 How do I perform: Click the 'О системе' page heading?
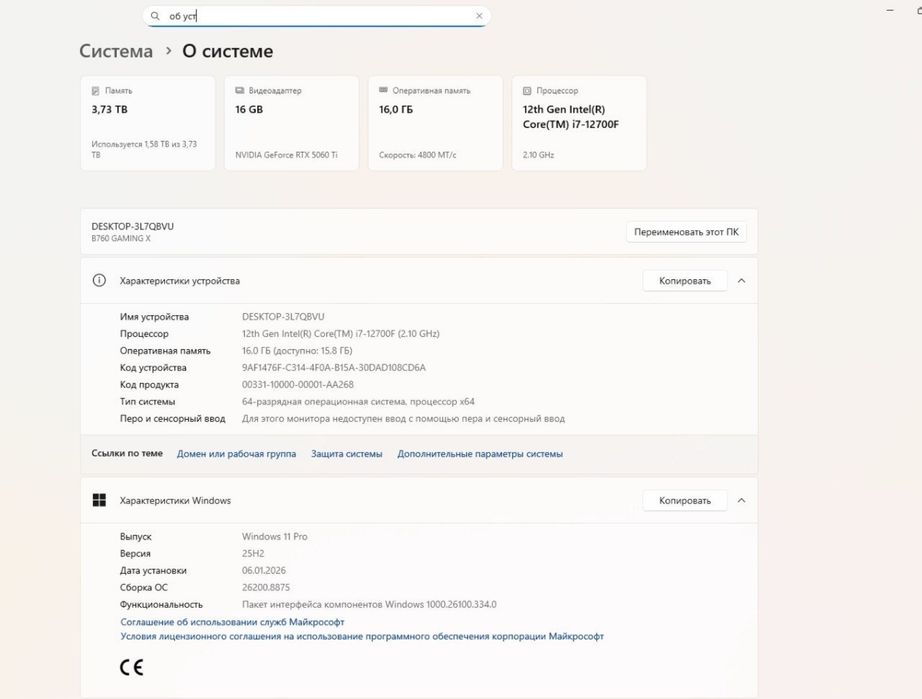pyautogui.click(x=228, y=51)
